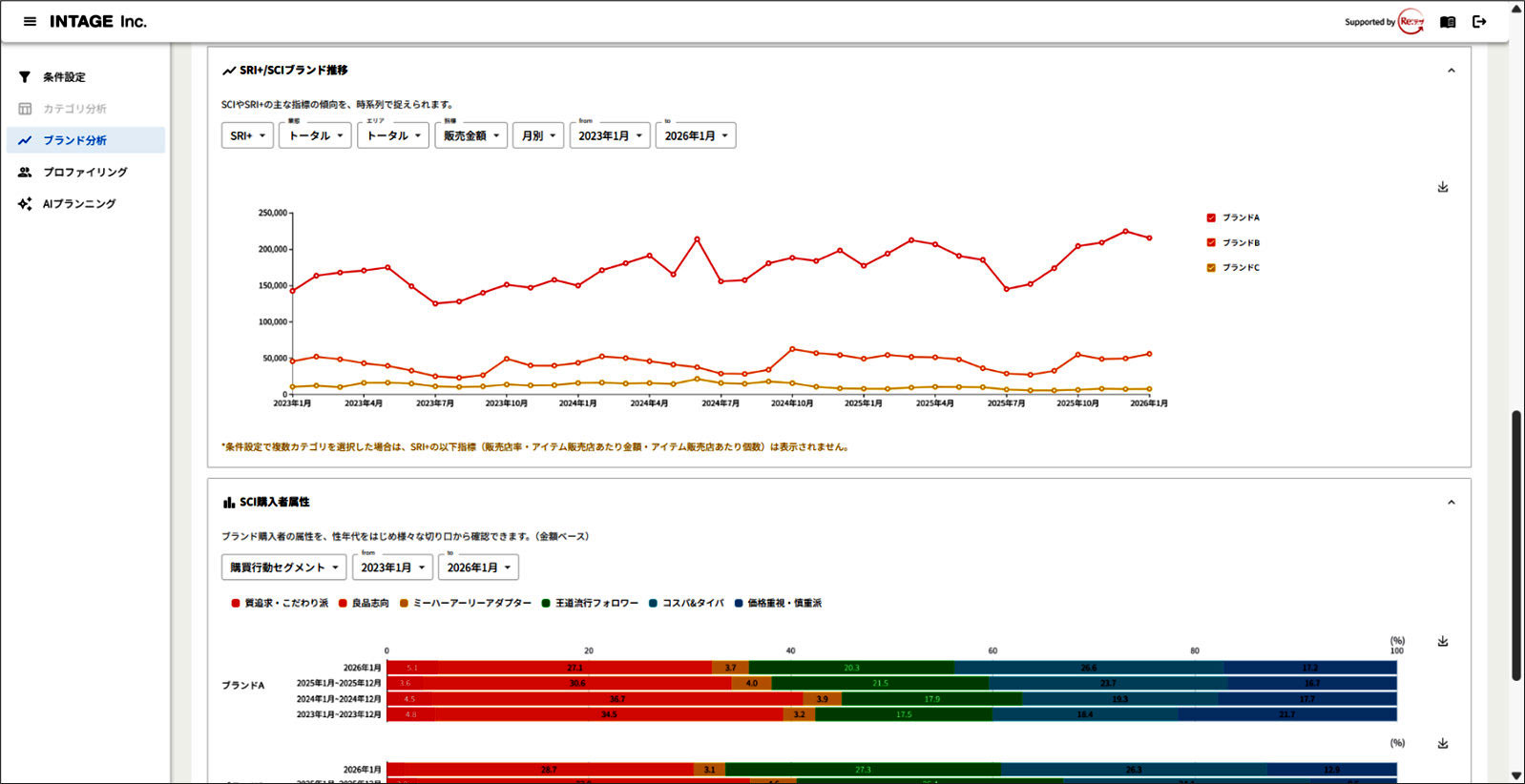Click the page vertical scrollbar thumb
This screenshot has width=1525, height=784.
point(1515,544)
